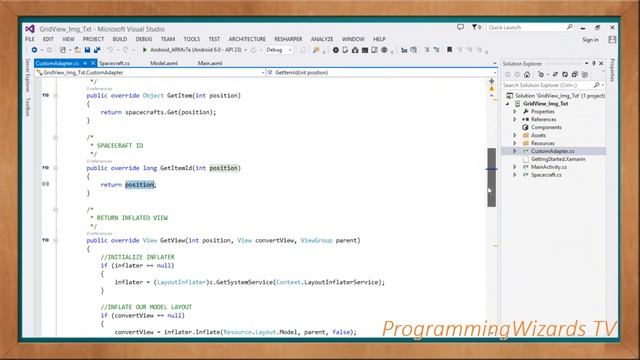Collapse the SPACECRAFT ID comment outline toggle
The width and height of the screenshot is (640, 360).
pos(56,138)
